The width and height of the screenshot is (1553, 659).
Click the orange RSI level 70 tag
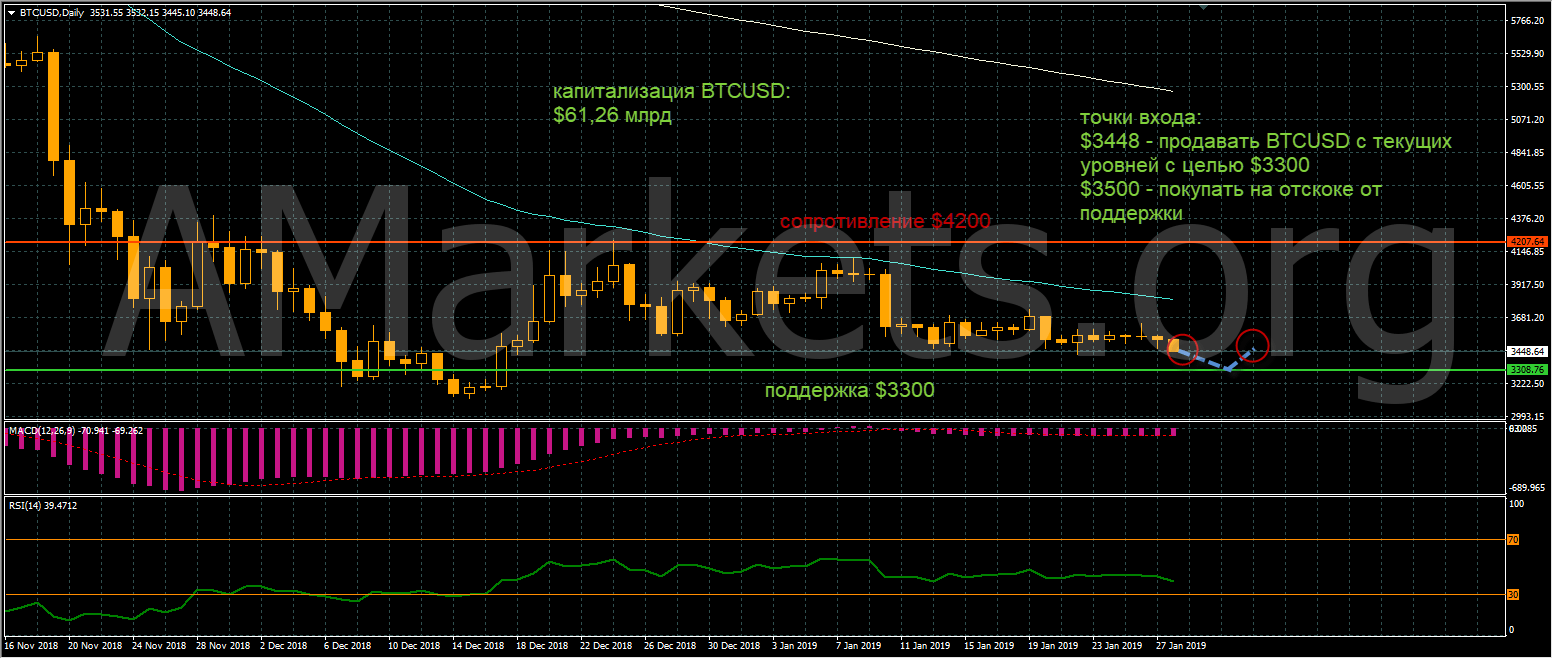(1513, 540)
